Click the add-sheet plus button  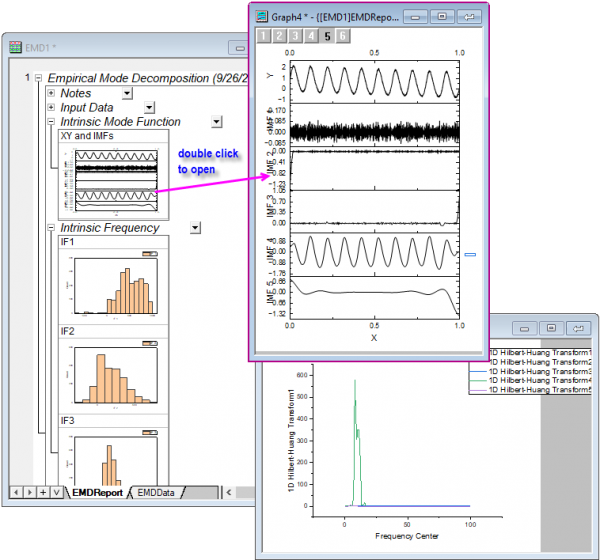tap(42, 492)
